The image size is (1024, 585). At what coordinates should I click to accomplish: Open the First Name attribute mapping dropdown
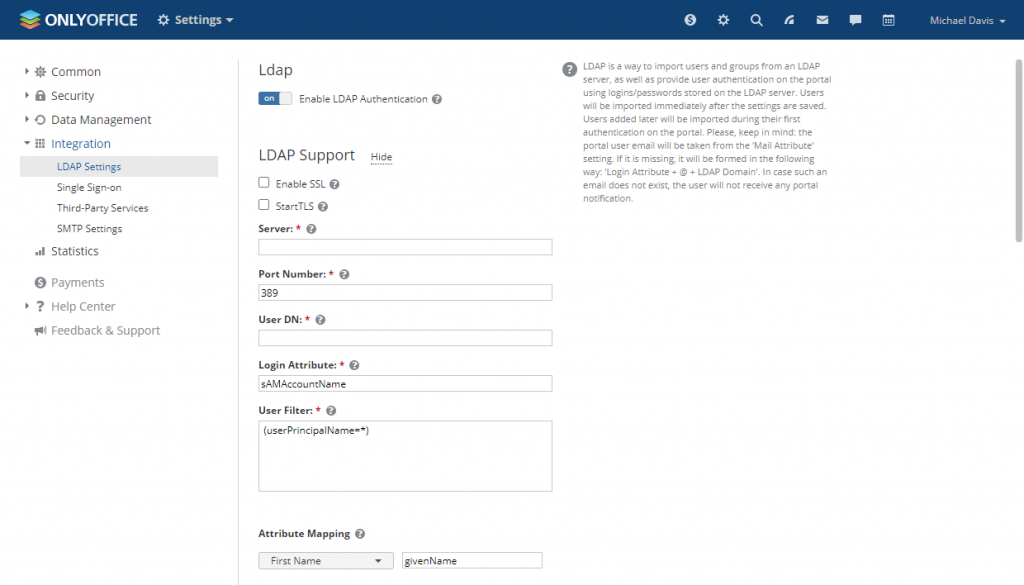[x=325, y=560]
